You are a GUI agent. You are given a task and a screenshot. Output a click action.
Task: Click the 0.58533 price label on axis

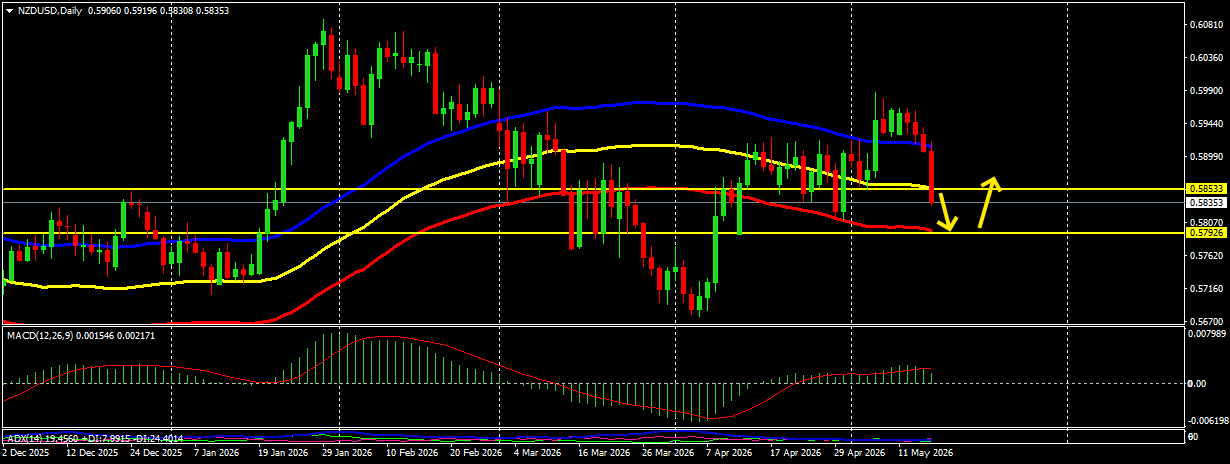(x=1202, y=188)
